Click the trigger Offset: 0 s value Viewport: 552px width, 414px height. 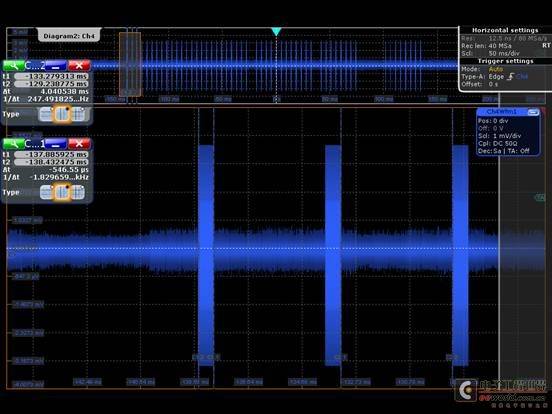493,84
